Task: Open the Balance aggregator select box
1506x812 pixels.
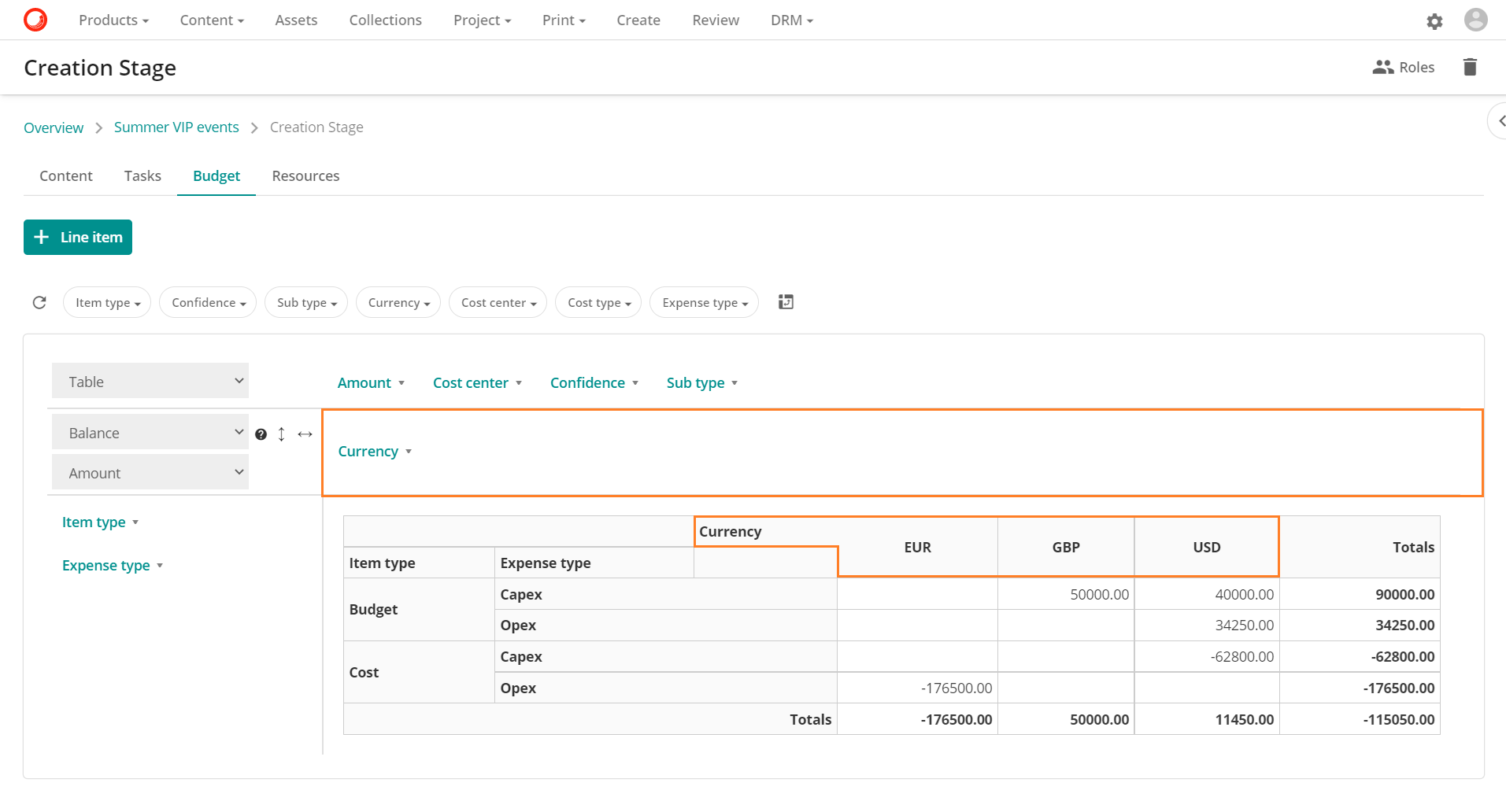Action: point(150,432)
